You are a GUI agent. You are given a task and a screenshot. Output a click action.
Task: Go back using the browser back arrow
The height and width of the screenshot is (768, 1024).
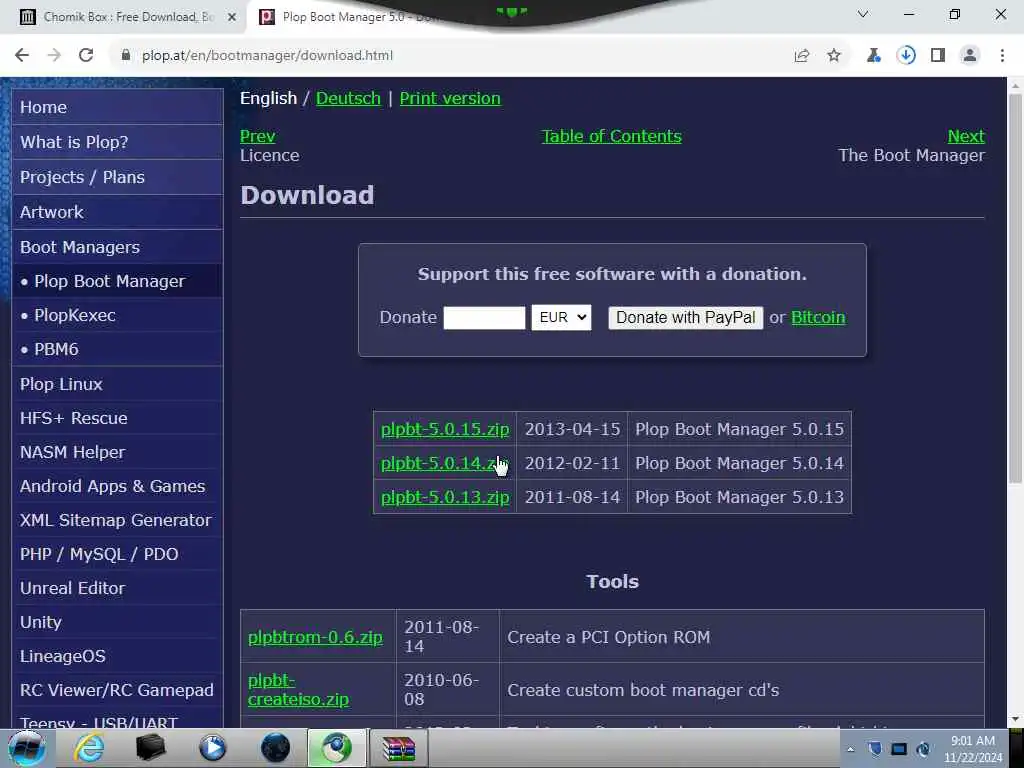coord(22,56)
